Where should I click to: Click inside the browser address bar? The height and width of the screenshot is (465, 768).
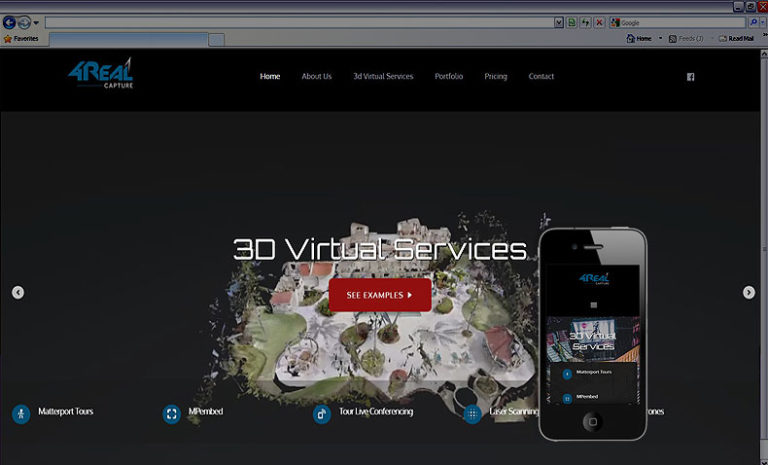(299, 23)
